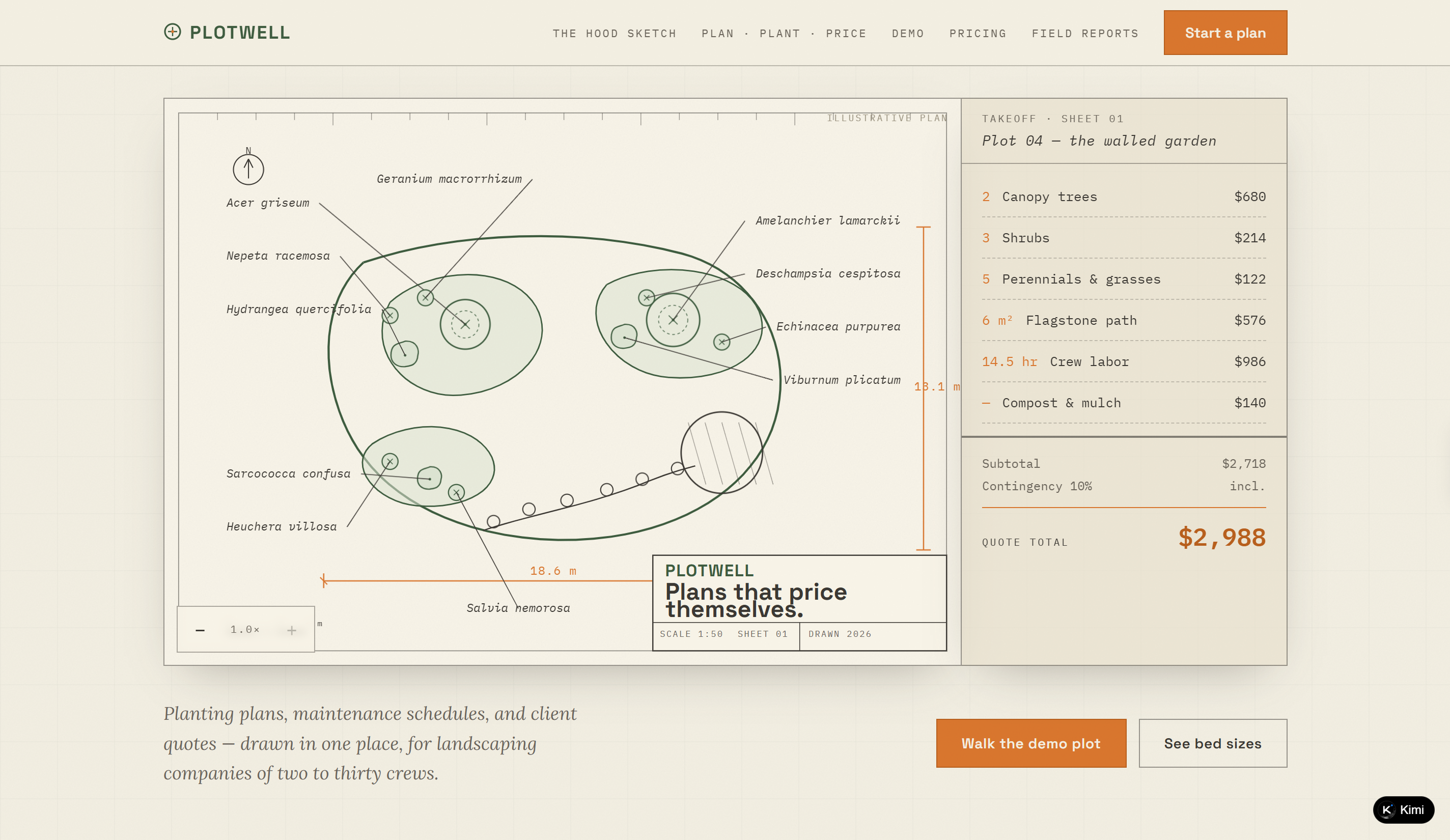Click the 18.6 m width dimension
Image resolution: width=1450 pixels, height=840 pixels.
[x=553, y=571]
